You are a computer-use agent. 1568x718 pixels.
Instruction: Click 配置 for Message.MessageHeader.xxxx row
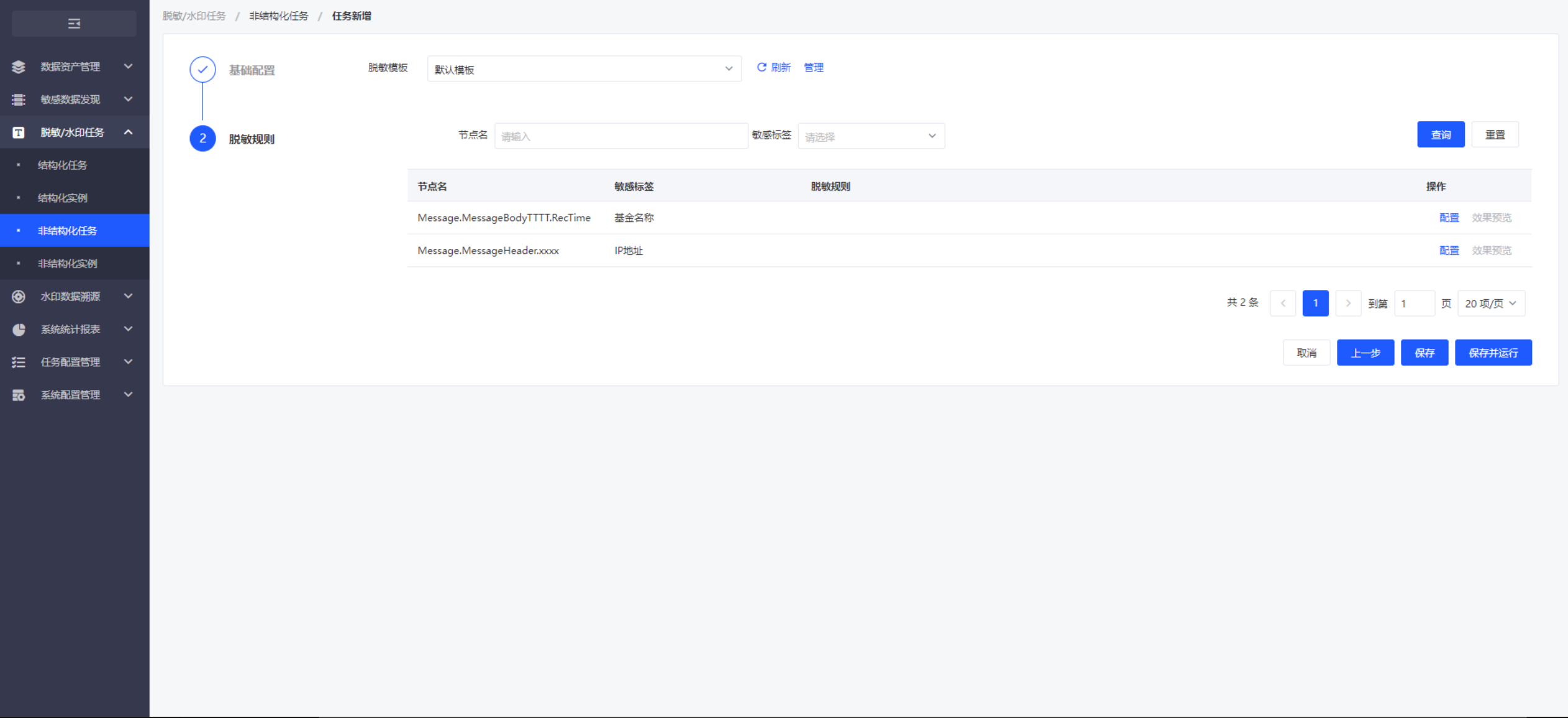(x=1449, y=250)
